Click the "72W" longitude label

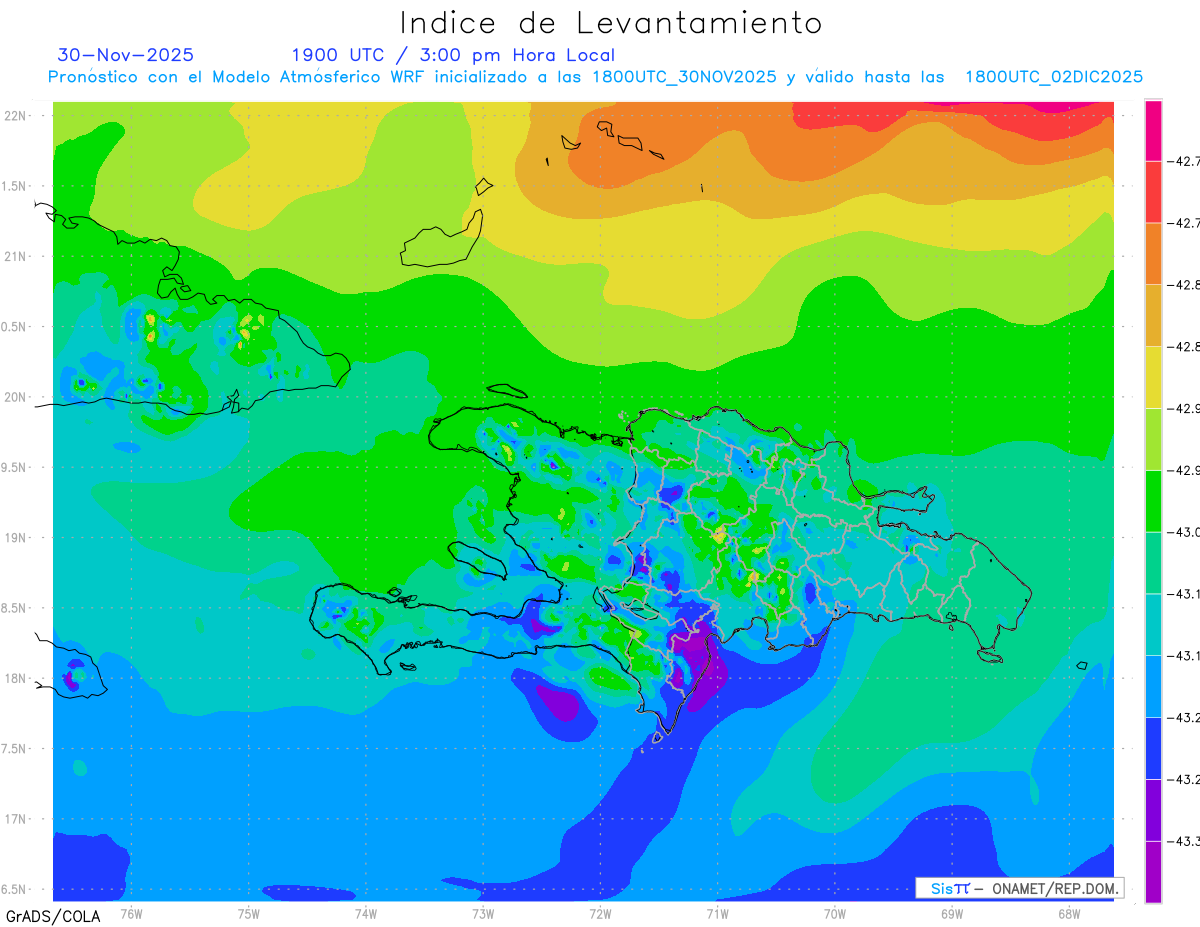click(x=600, y=913)
